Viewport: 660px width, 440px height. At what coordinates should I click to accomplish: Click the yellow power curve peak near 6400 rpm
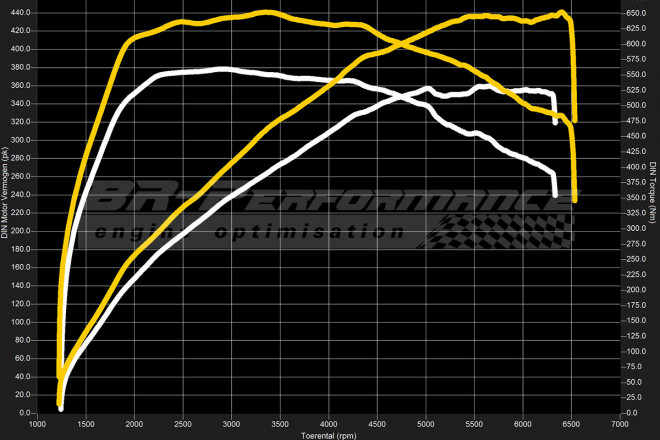[x=561, y=13]
